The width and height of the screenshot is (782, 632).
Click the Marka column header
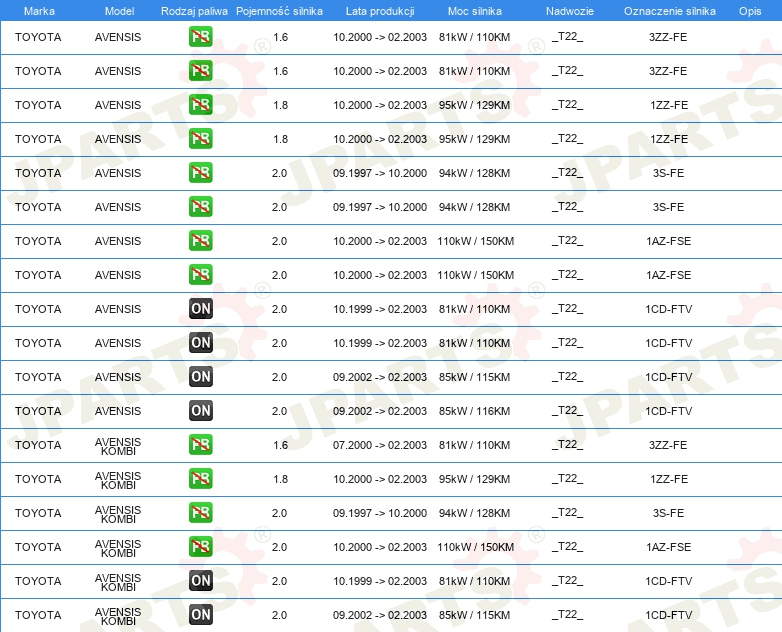(39, 11)
